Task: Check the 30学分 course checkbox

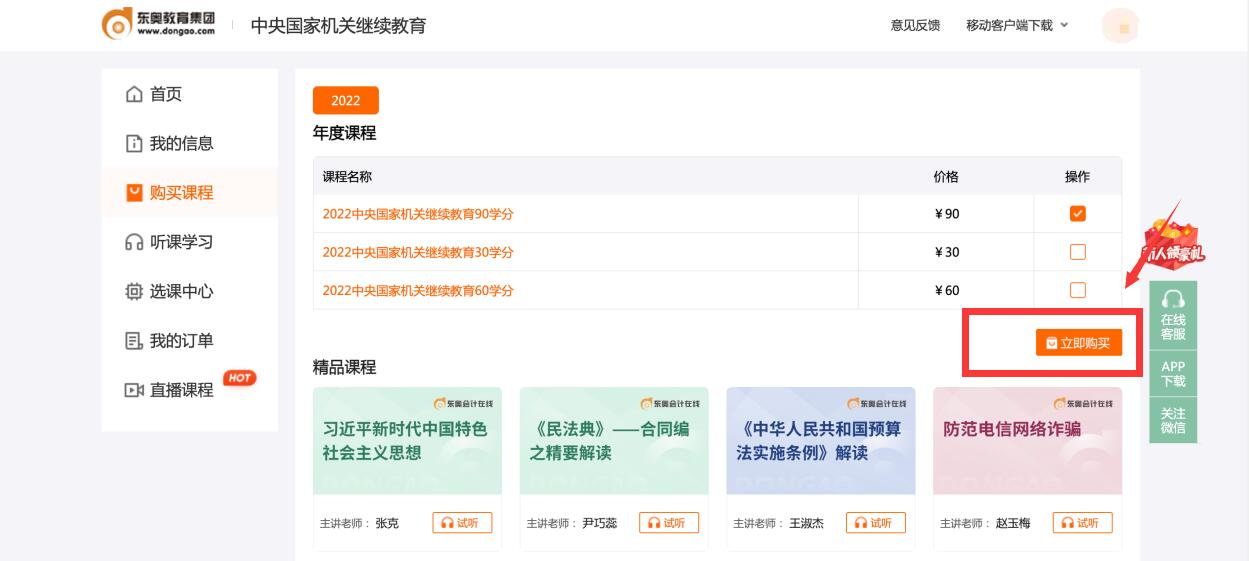Action: coord(1077,252)
